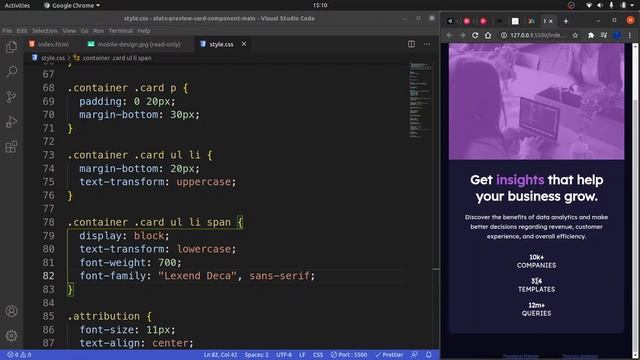
Task: Click the 12m+ QUERIES stat in Chrome
Action: (536, 309)
